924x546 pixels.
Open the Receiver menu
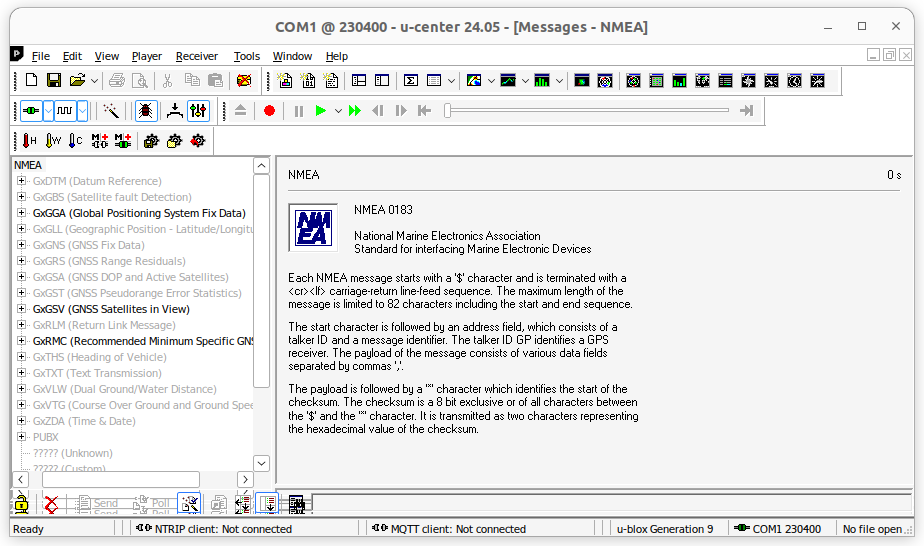(197, 56)
